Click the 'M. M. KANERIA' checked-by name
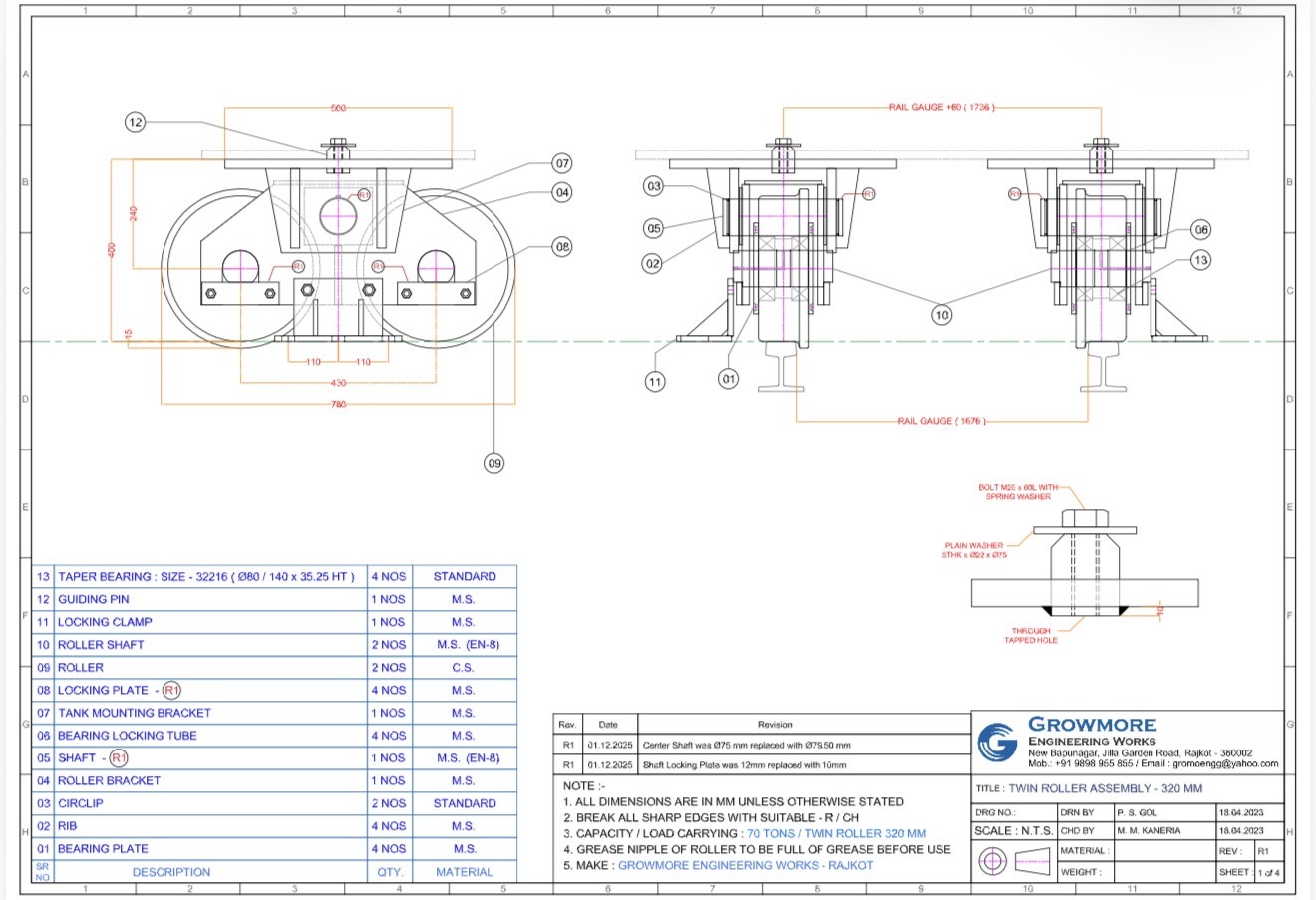This screenshot has height=900, width=1316. [x=1149, y=830]
